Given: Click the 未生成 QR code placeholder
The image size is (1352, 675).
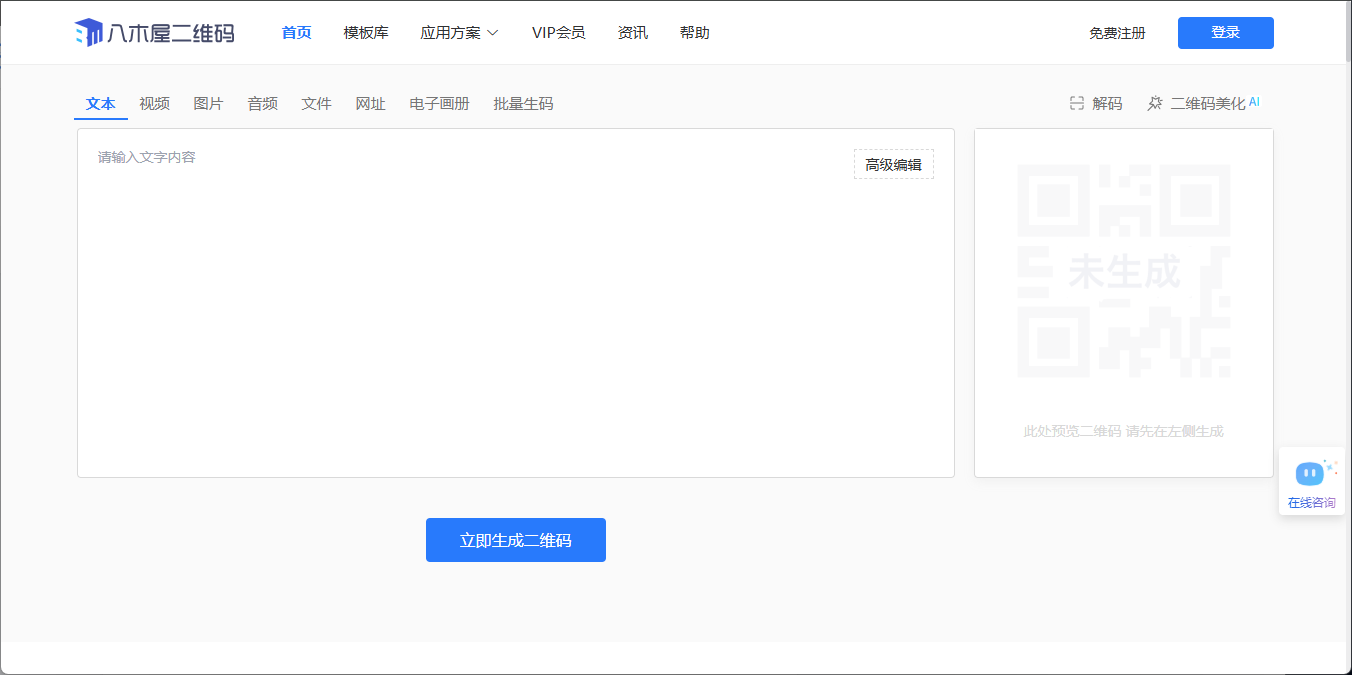Looking at the screenshot, I should point(1123,271).
